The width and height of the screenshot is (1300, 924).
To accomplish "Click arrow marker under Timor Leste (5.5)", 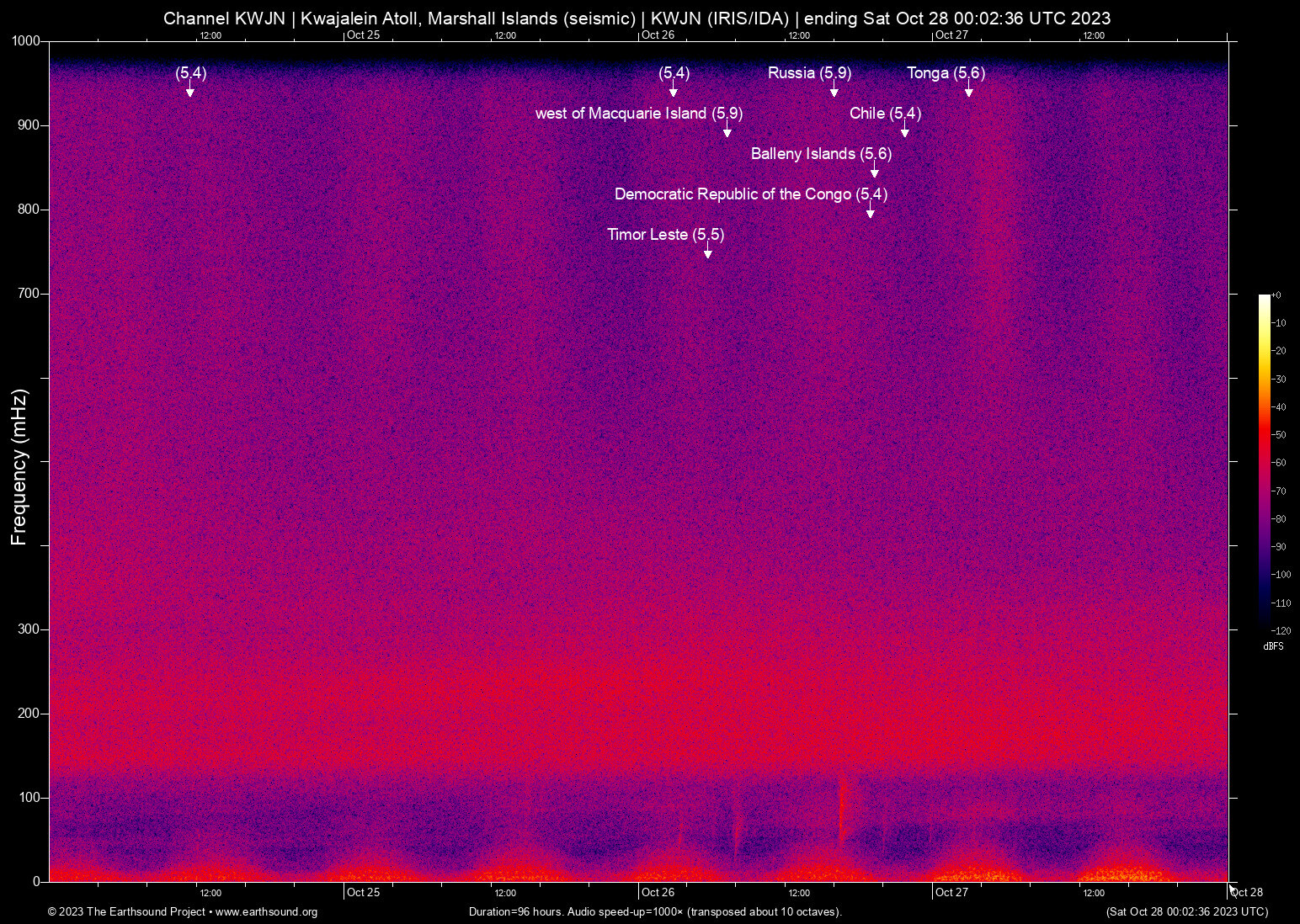I will pos(708,251).
